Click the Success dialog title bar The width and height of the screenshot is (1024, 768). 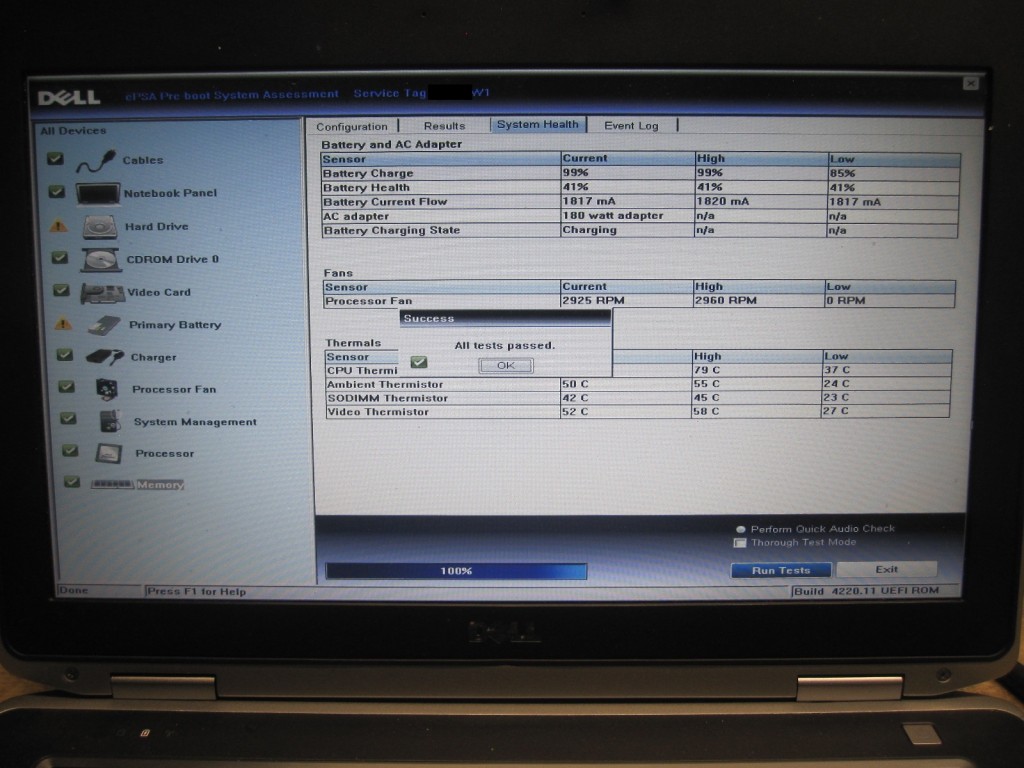coord(505,319)
